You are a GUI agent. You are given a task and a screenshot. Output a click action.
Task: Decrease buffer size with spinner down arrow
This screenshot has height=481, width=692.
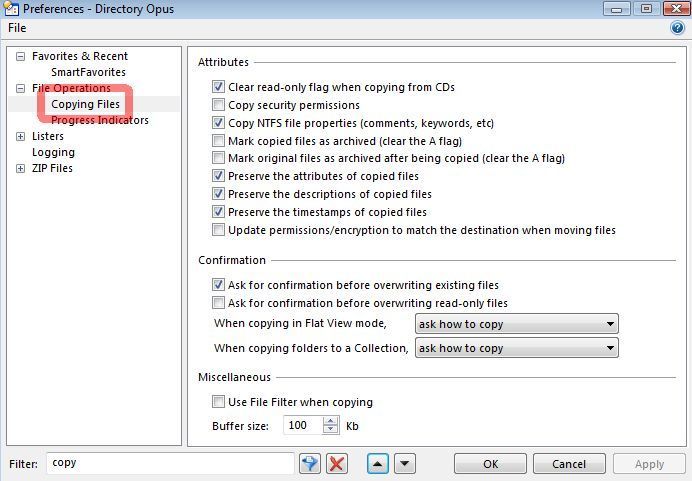click(331, 430)
